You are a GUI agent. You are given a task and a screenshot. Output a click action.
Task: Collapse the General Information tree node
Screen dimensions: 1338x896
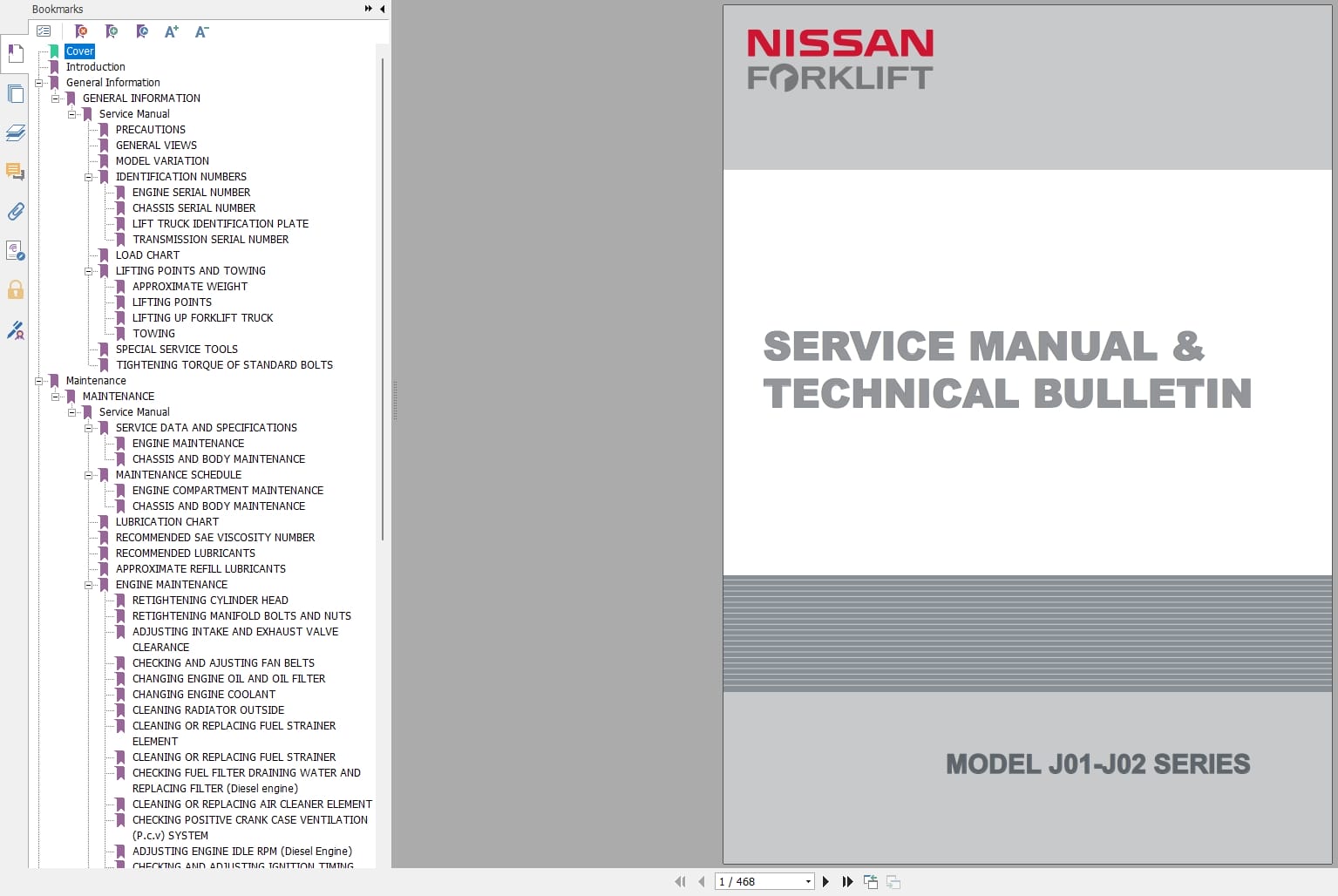point(38,83)
